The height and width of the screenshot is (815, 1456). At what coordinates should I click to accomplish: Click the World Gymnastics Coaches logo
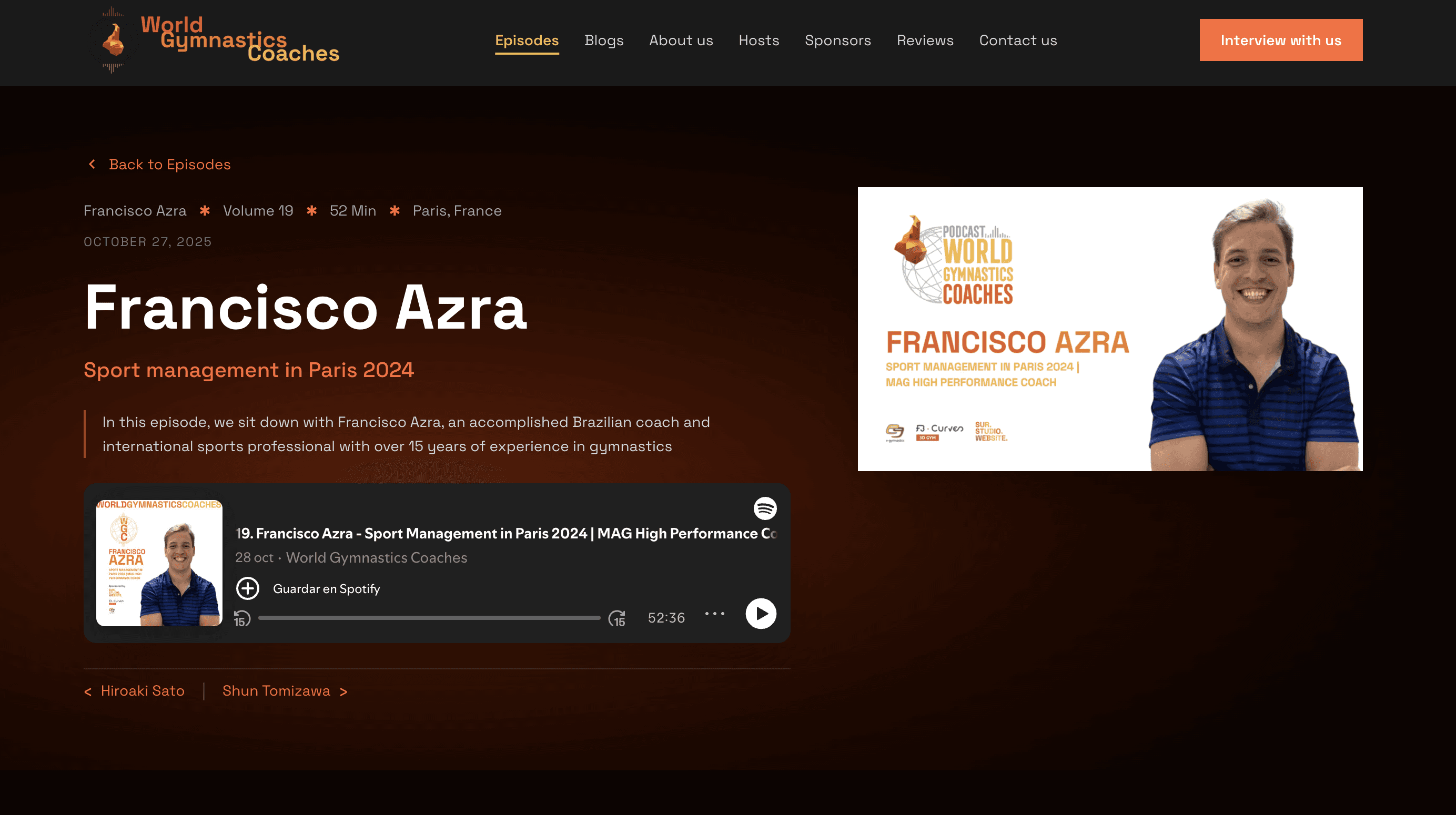214,40
